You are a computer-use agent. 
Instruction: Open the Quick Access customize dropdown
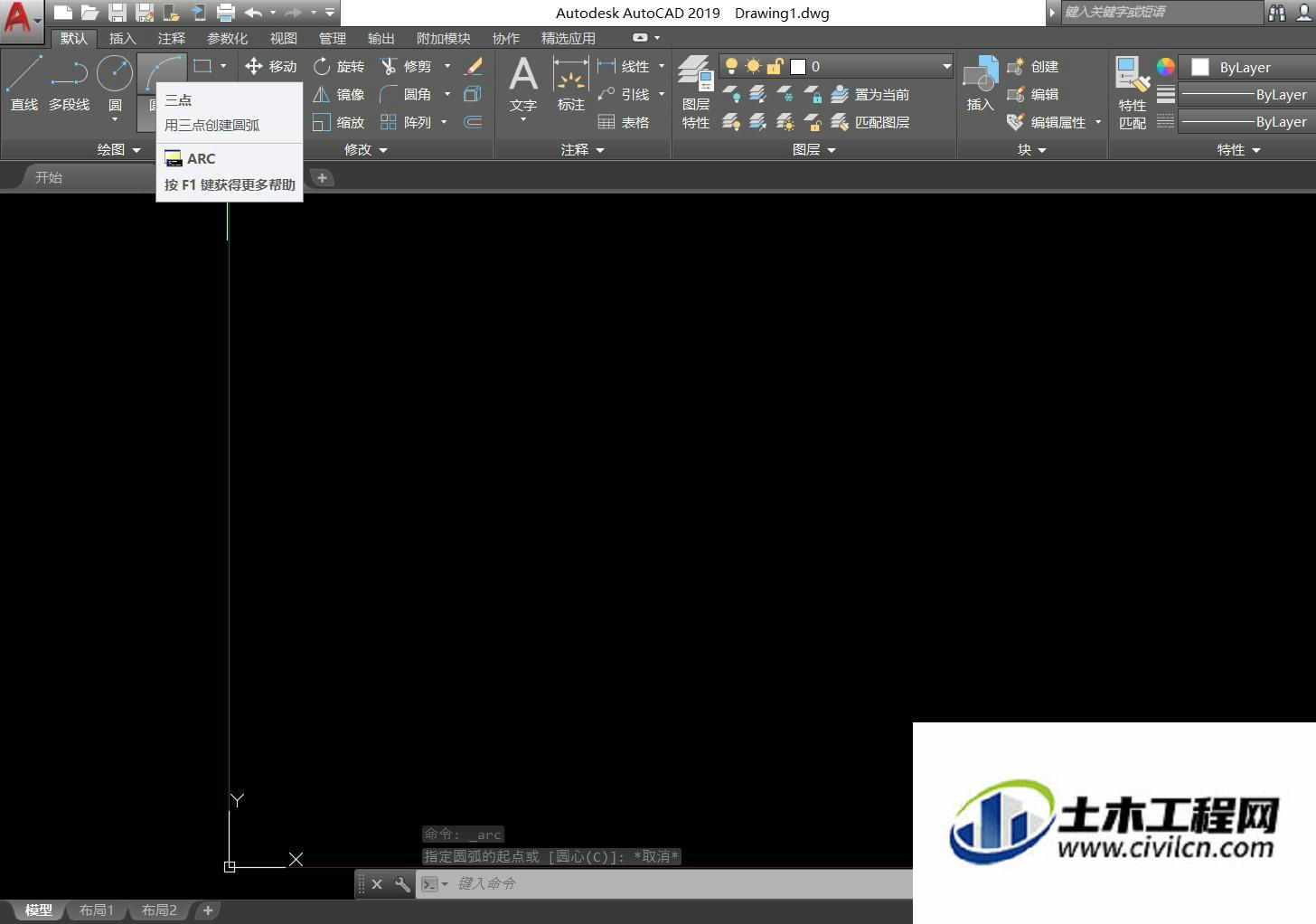point(330,13)
